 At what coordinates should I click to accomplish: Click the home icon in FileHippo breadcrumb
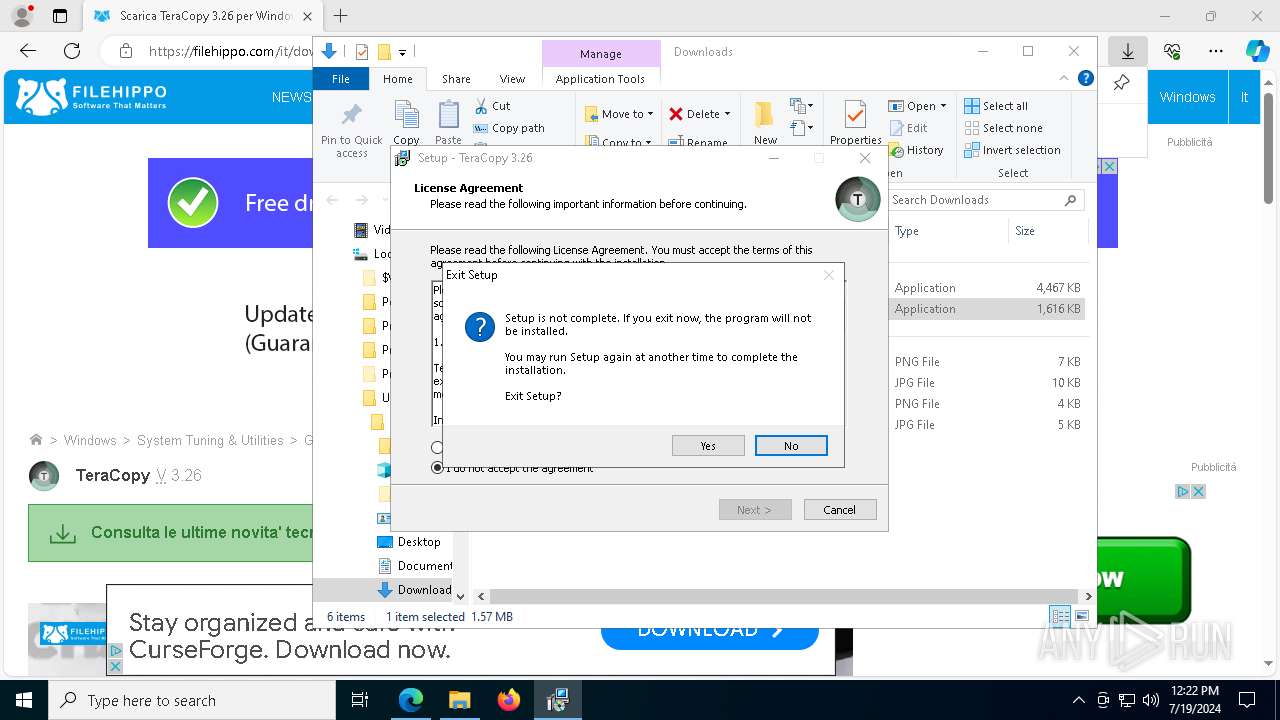pyautogui.click(x=36, y=440)
